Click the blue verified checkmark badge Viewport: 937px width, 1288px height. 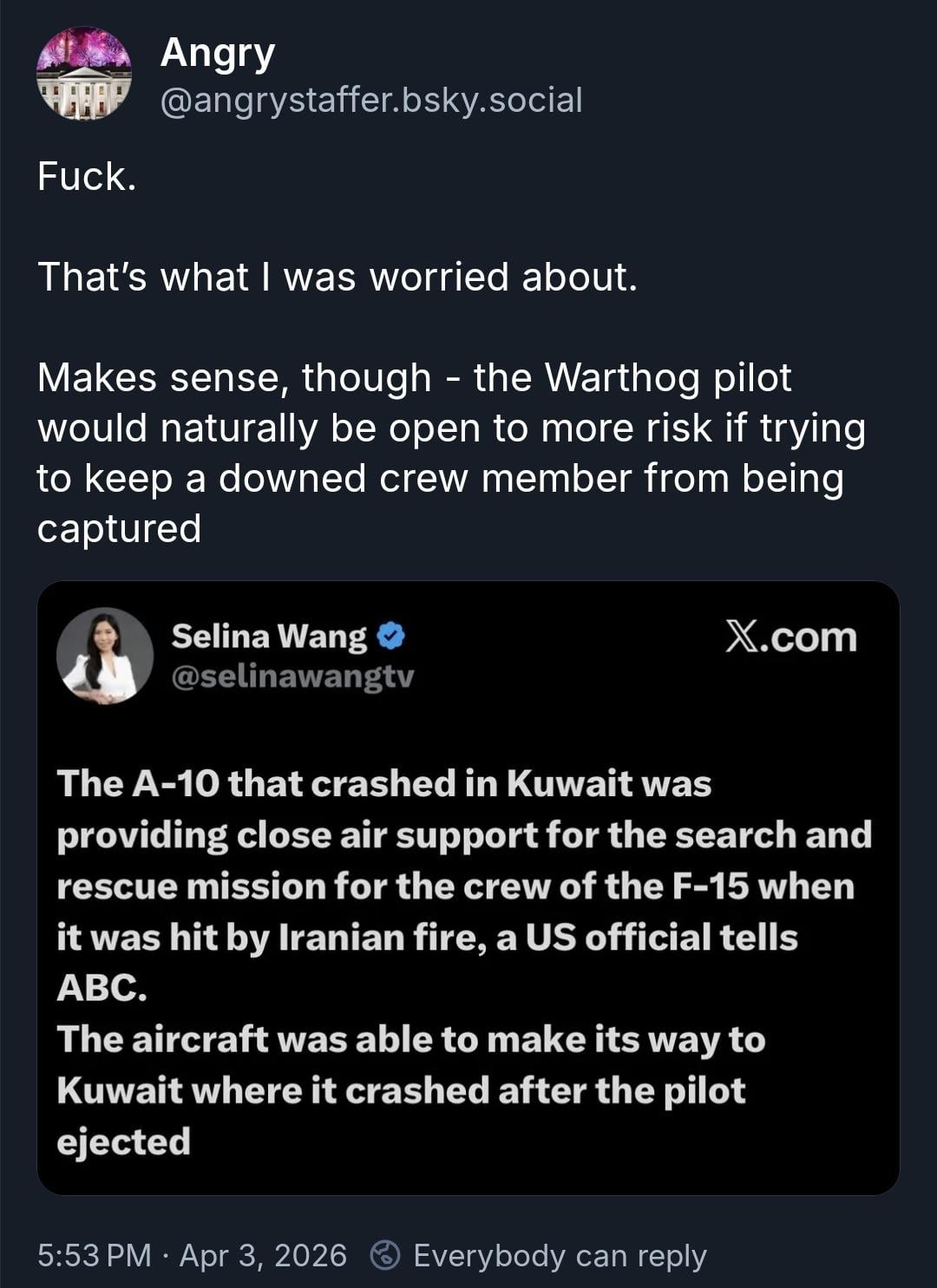coord(392,637)
